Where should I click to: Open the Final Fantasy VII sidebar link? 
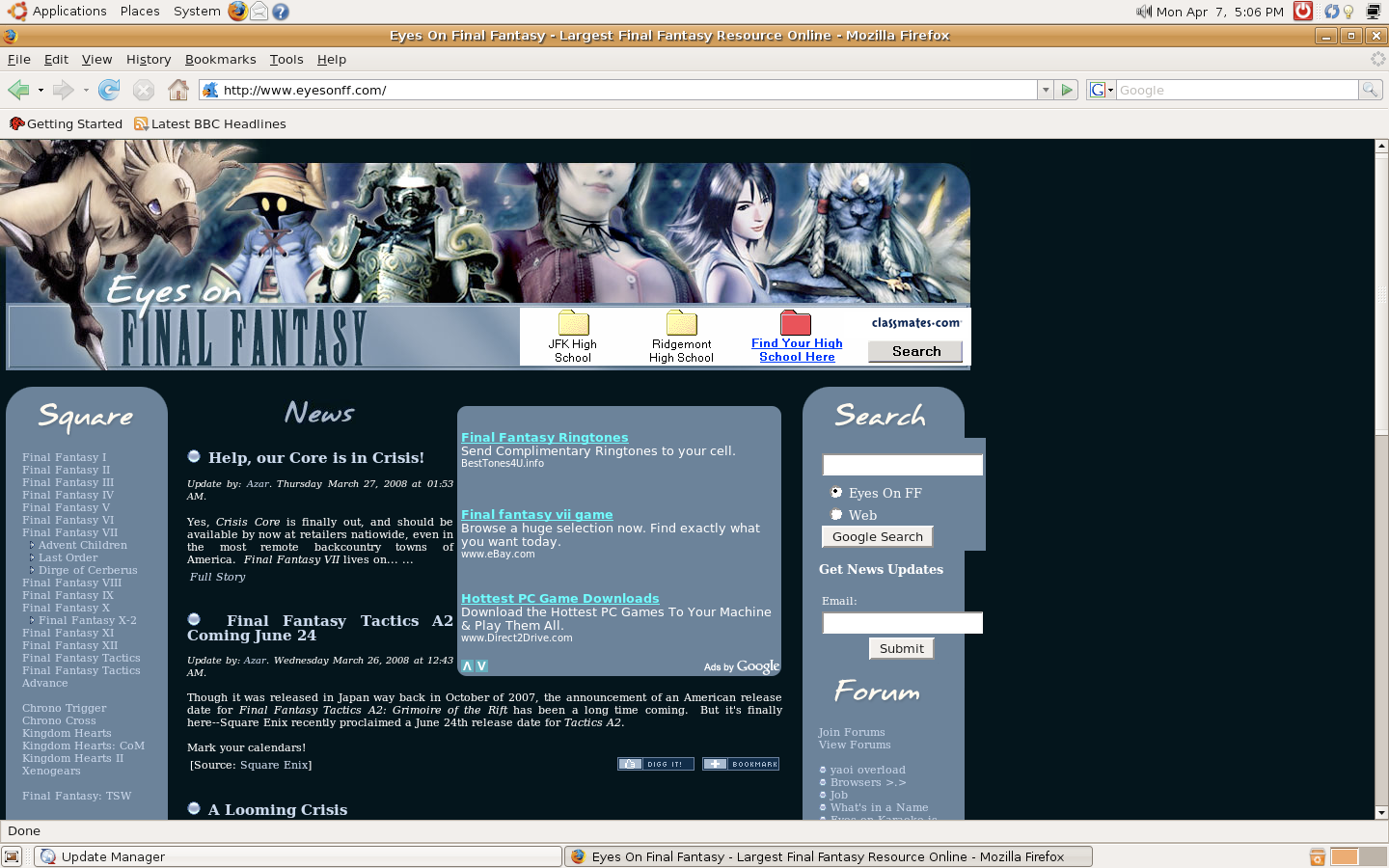tap(69, 532)
